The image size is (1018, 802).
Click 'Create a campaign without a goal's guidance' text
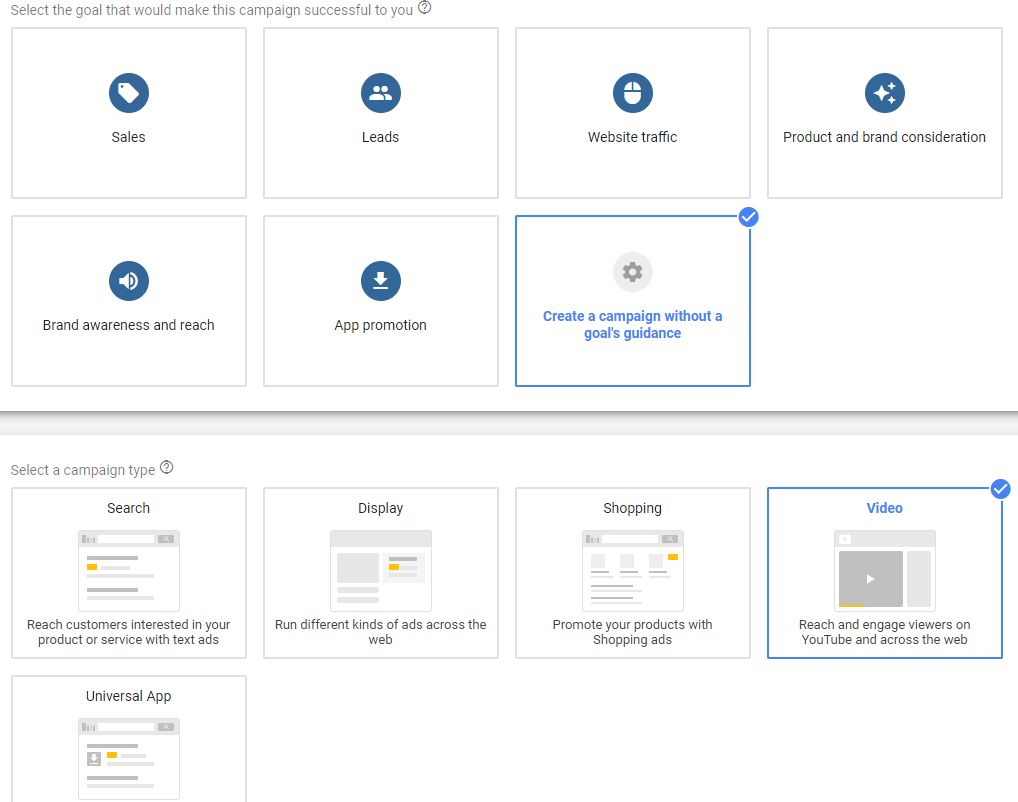pos(632,325)
